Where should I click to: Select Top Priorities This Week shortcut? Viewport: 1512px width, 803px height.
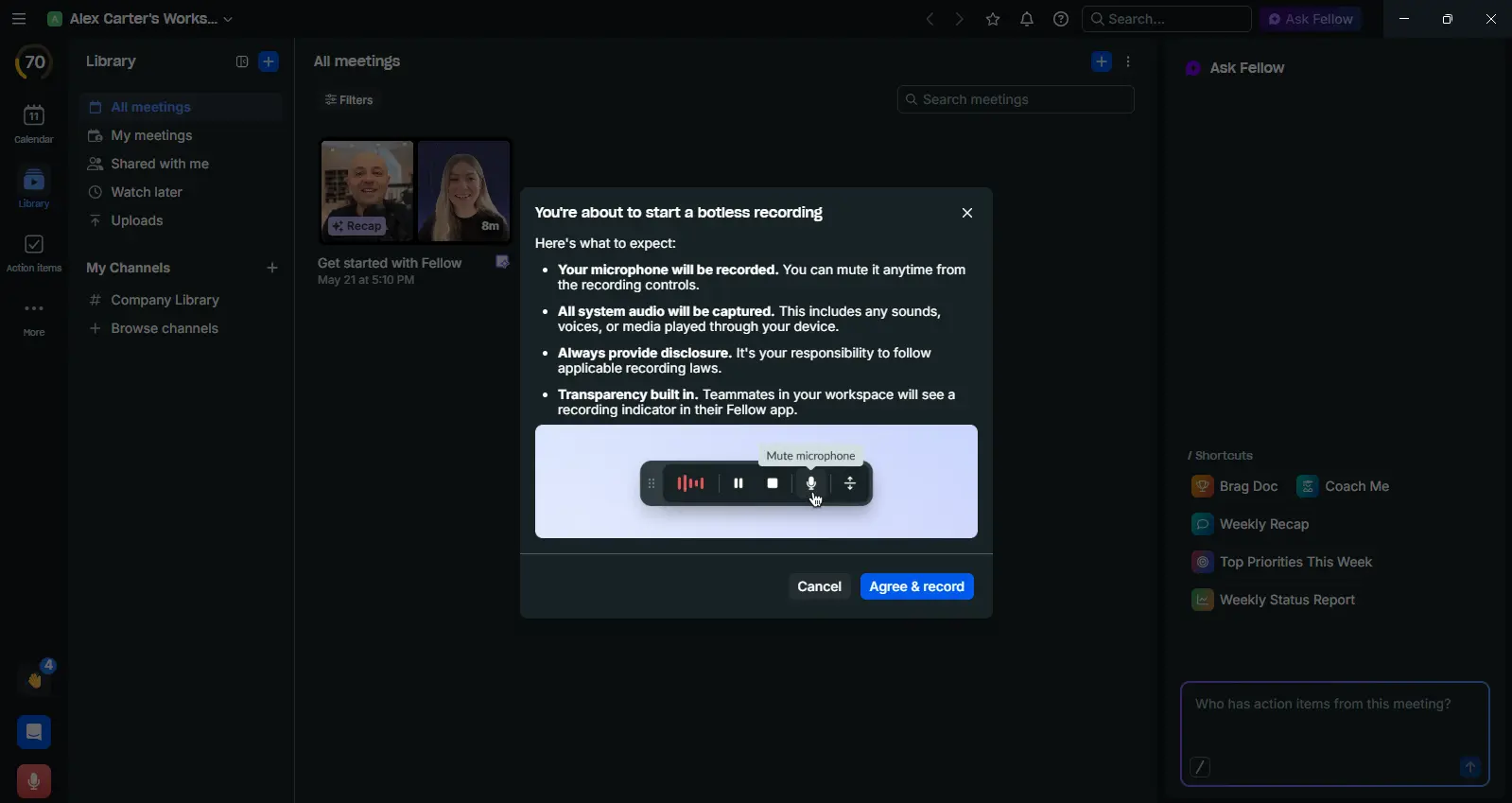pyautogui.click(x=1281, y=562)
